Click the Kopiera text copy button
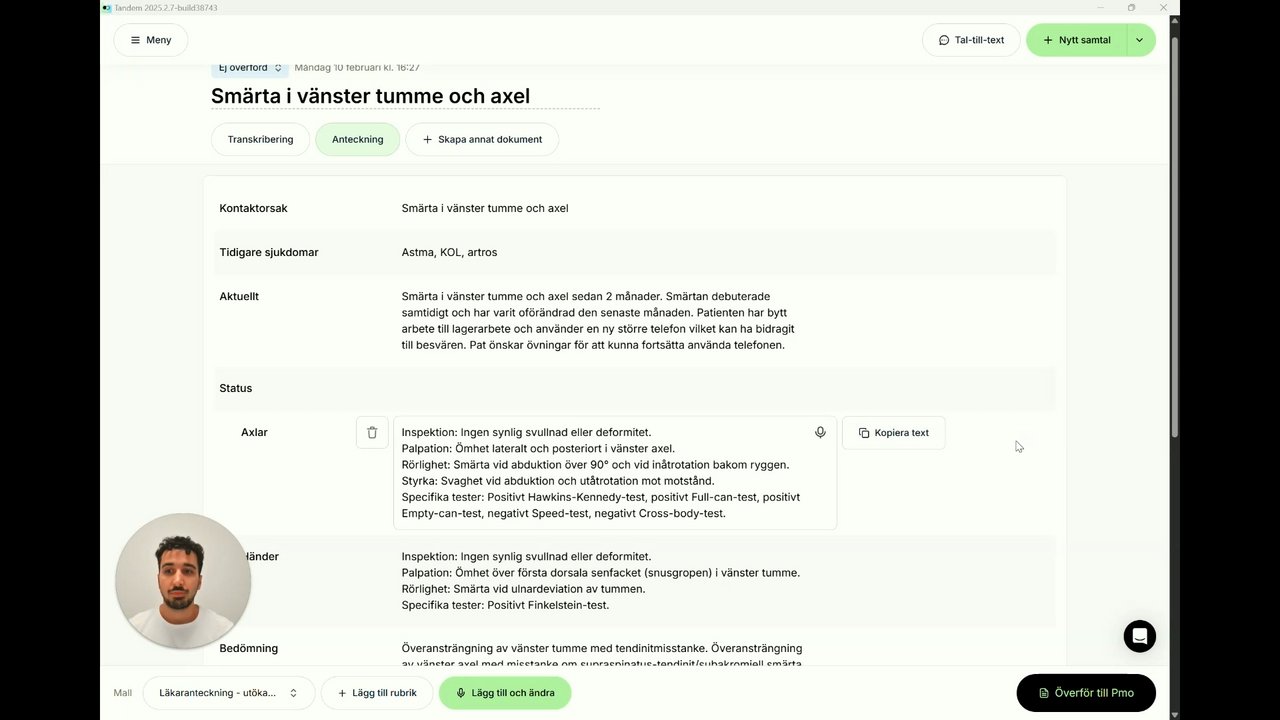The image size is (1280, 720). tap(893, 433)
